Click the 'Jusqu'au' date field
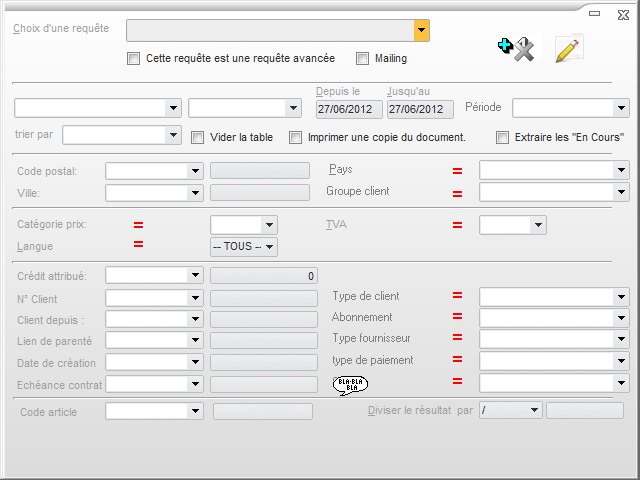Image resolution: width=640 pixels, height=480 pixels. [420, 109]
